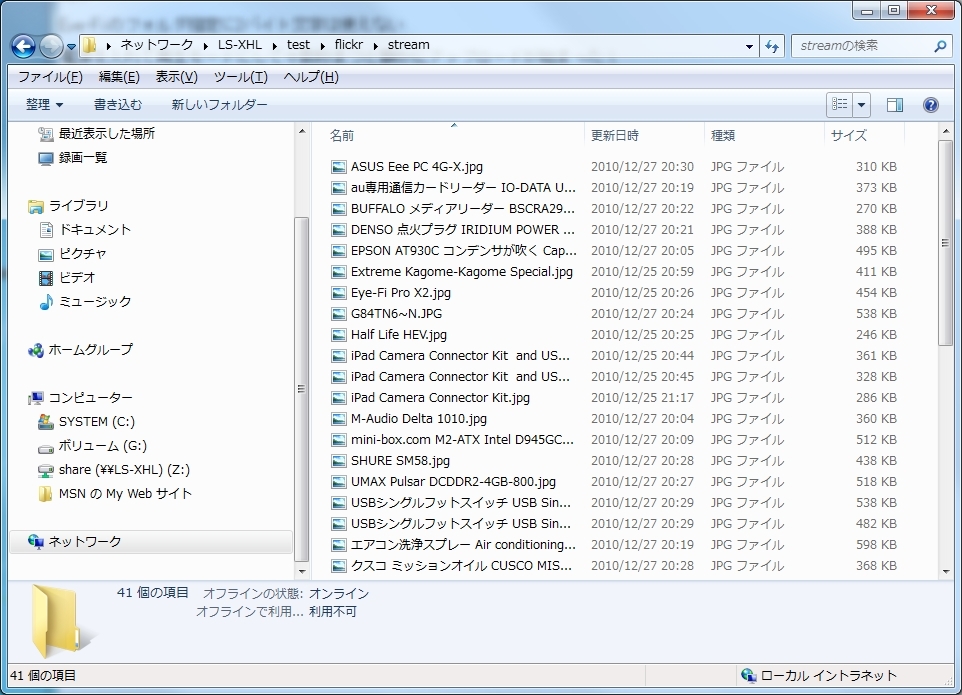
Task: Click the blue help question icon
Action: coord(930,105)
